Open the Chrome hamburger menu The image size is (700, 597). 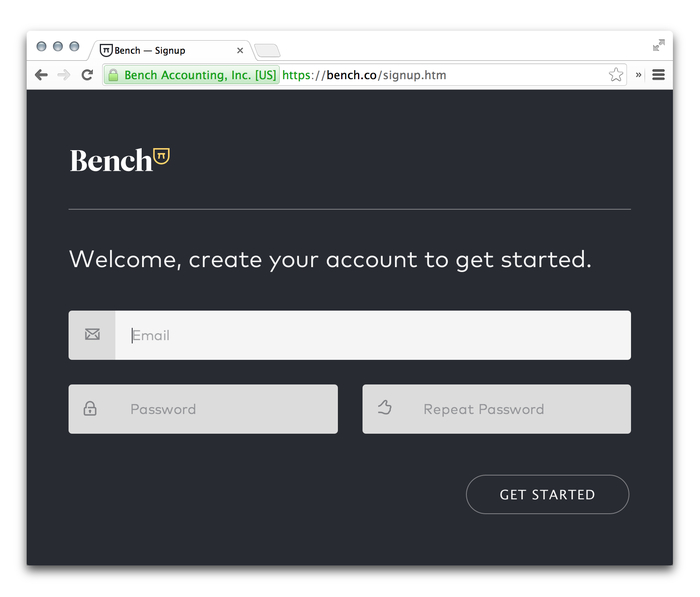click(x=659, y=75)
